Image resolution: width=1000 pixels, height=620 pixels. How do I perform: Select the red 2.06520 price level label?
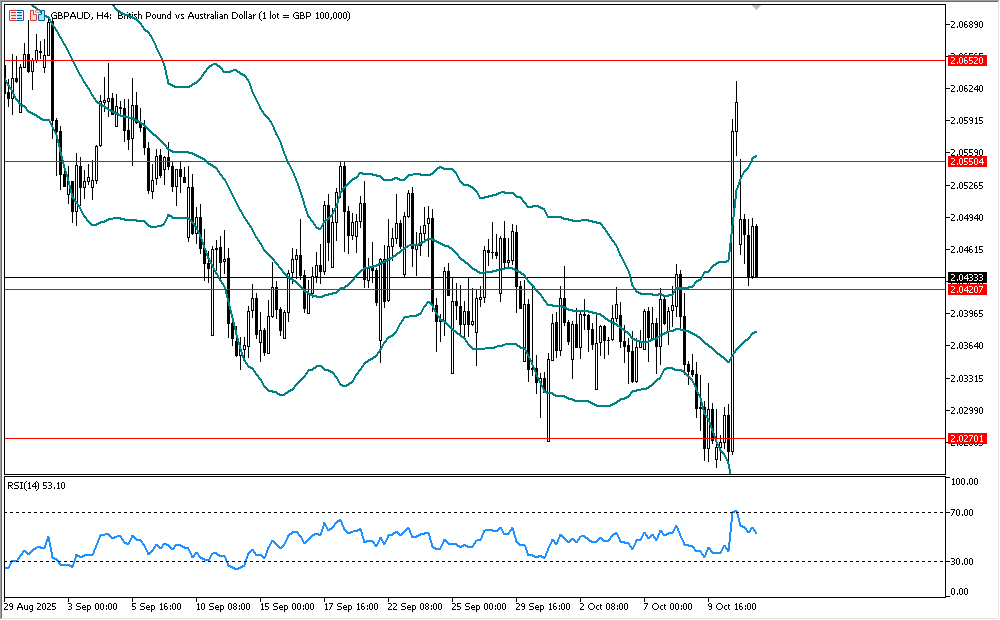(x=967, y=61)
